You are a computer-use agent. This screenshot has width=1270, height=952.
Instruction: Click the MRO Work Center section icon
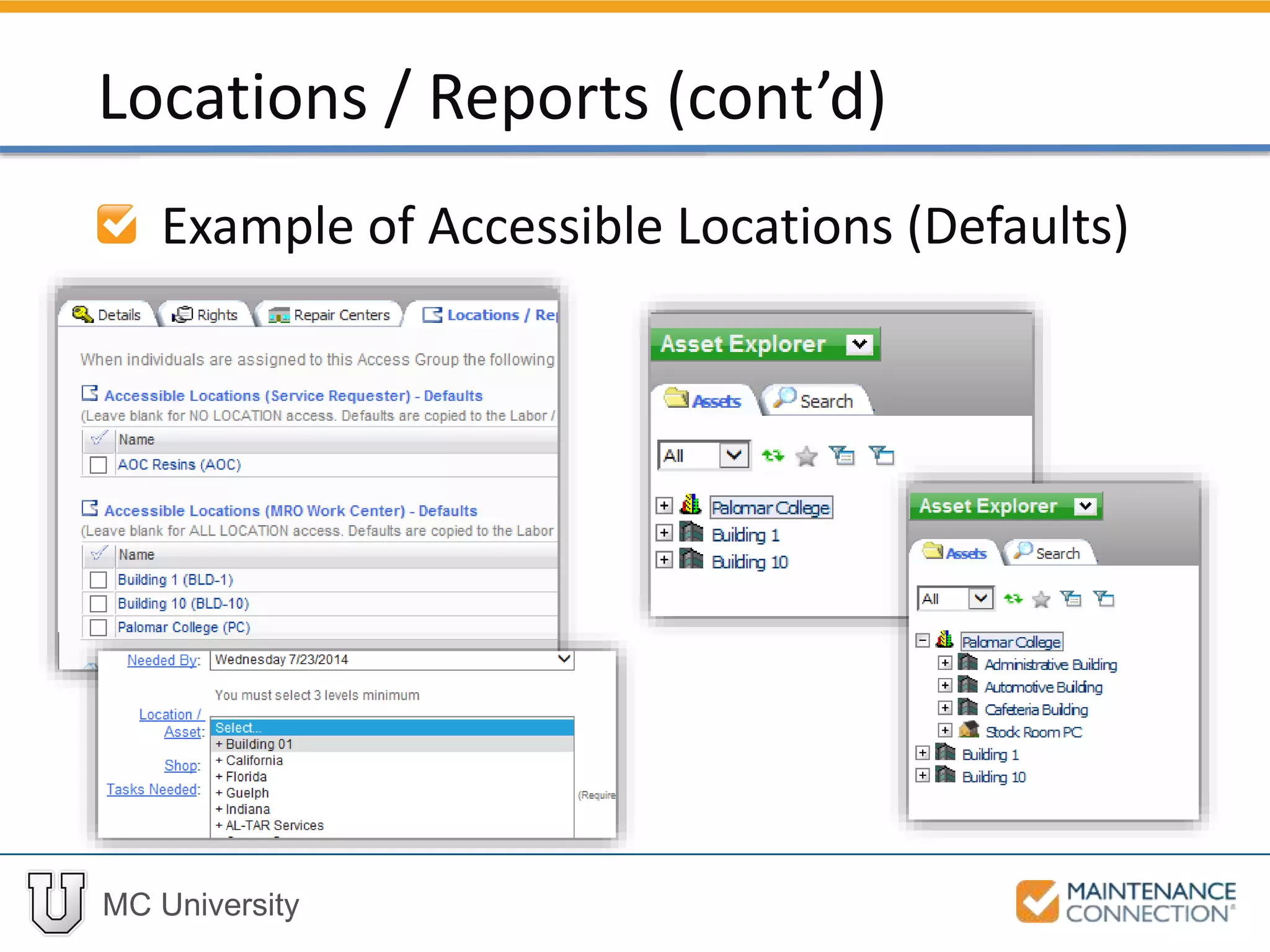[x=90, y=509]
